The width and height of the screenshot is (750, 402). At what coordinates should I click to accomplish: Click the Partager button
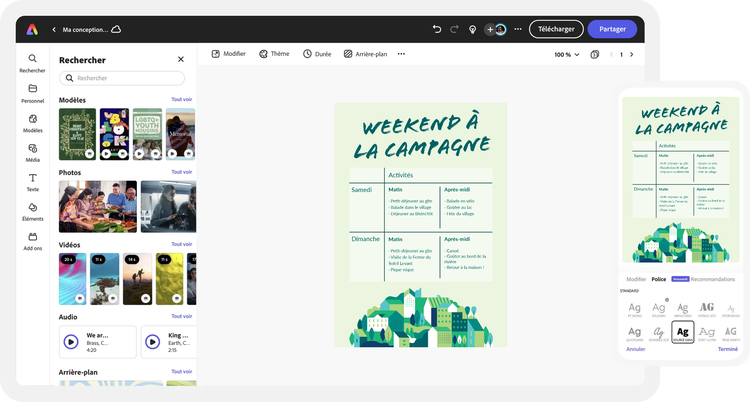click(612, 29)
